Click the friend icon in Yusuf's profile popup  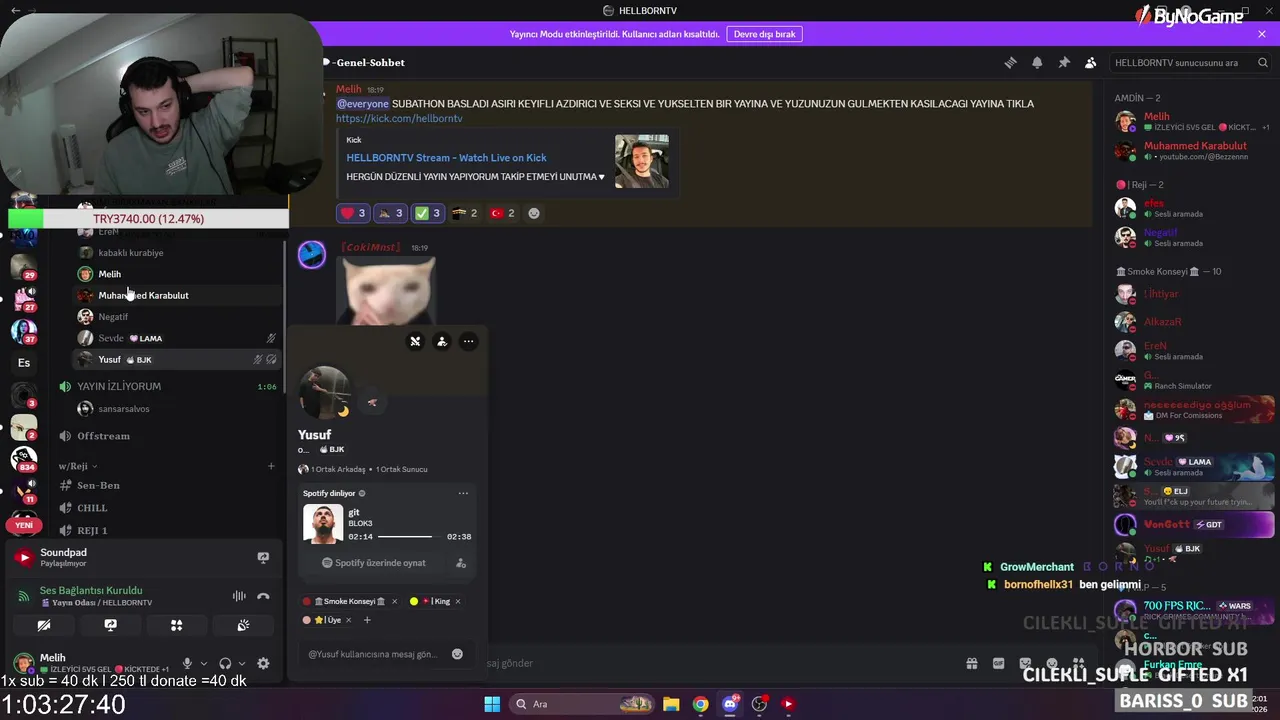(442, 341)
